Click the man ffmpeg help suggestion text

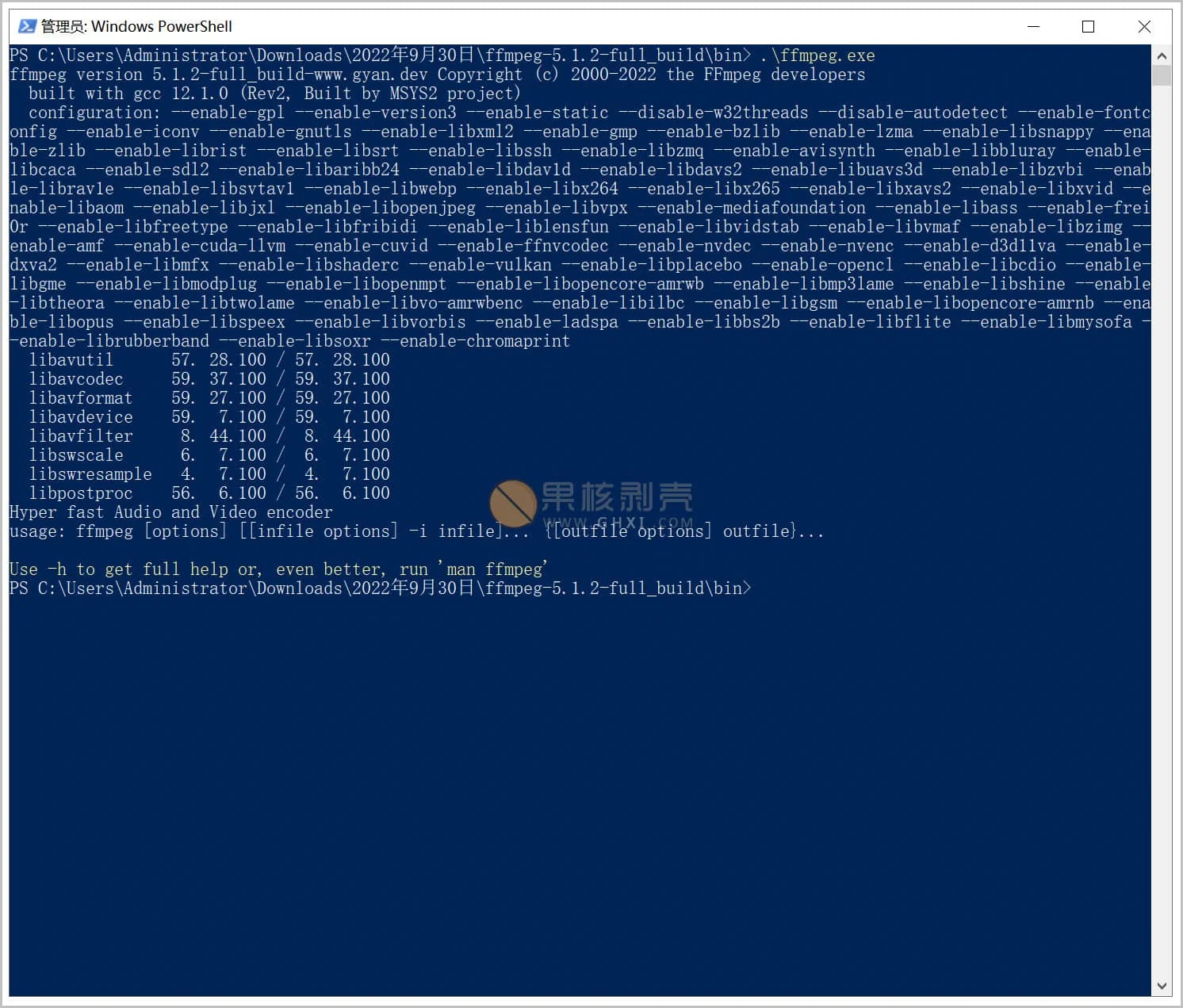pos(492,569)
